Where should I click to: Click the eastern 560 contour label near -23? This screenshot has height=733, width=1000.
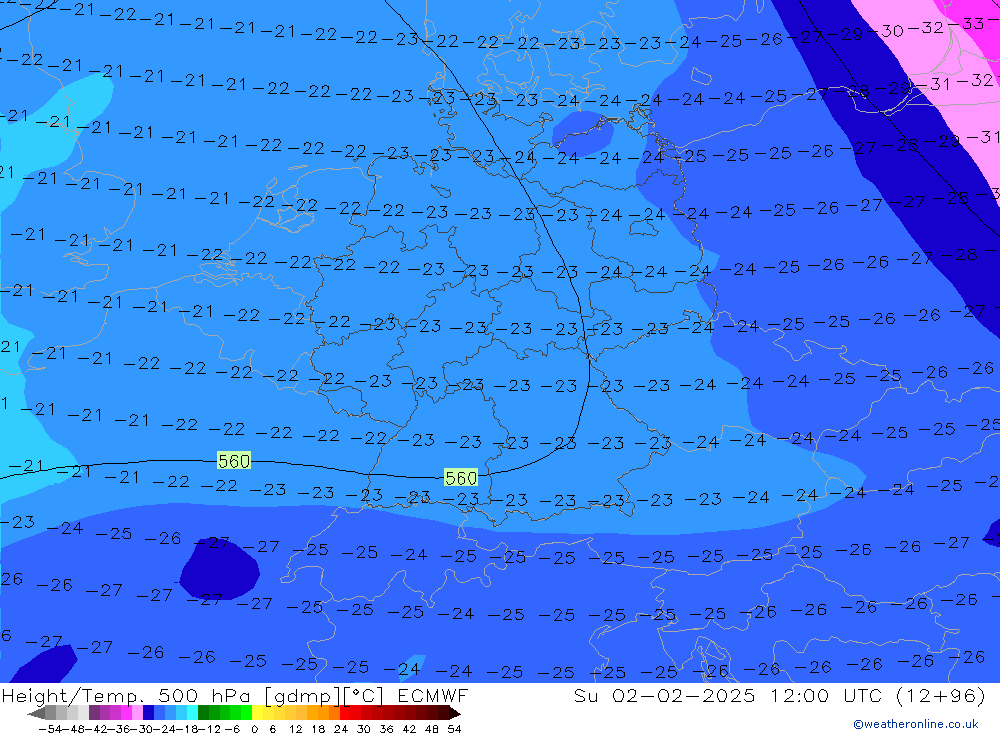pyautogui.click(x=460, y=478)
